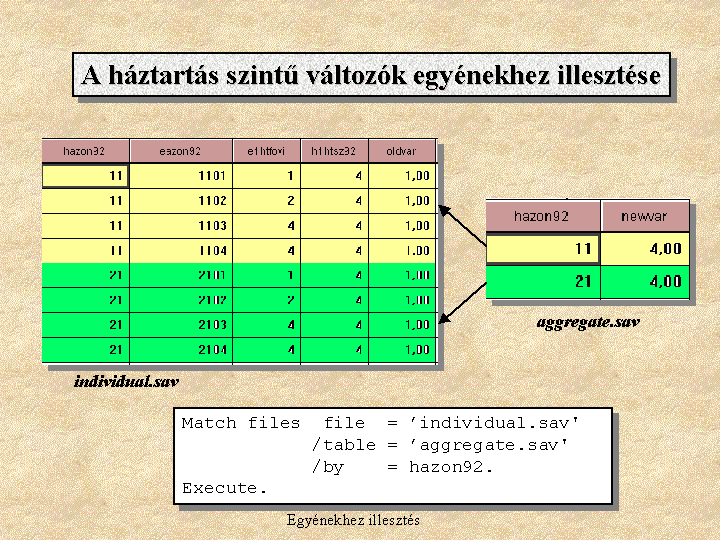Select the hazon92 header in aggregate table
Image resolution: width=720 pixels, height=540 pixels.
(x=542, y=215)
